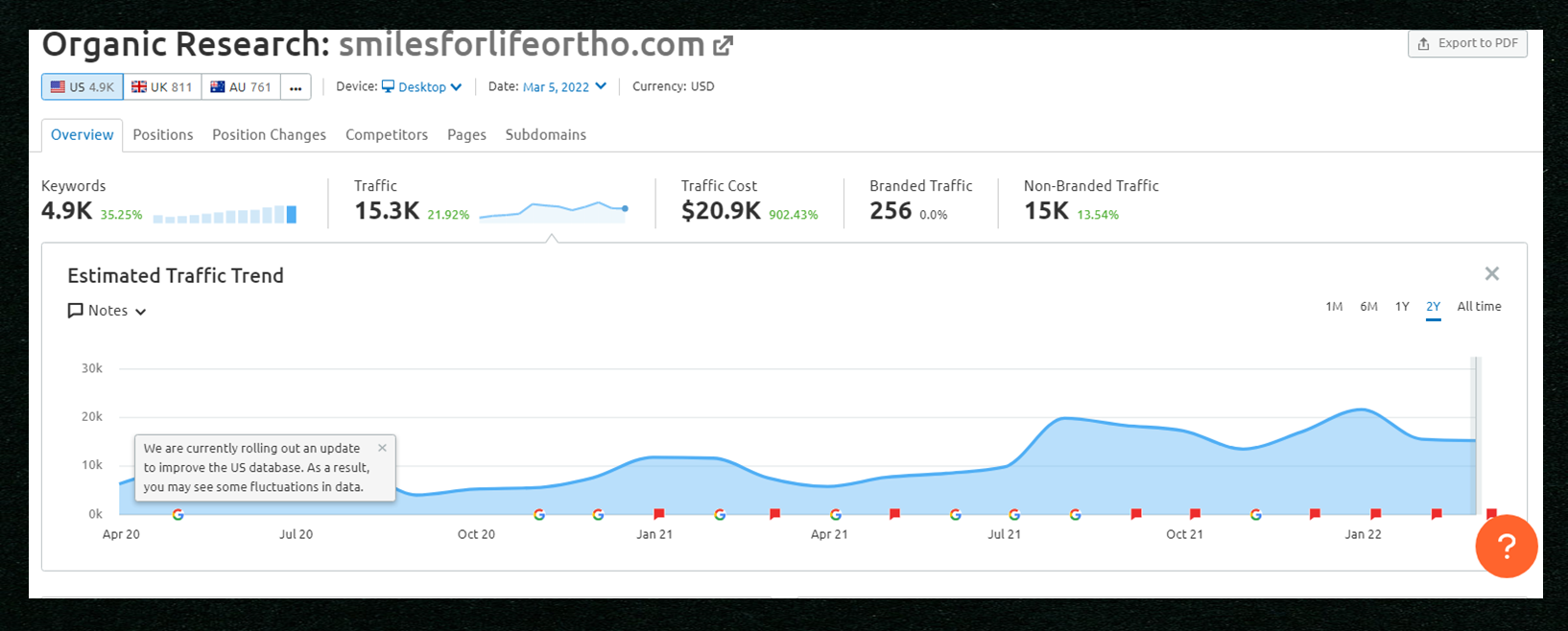This screenshot has width=1568, height=631.
Task: Switch to the UK 811 database
Action: 162,86
